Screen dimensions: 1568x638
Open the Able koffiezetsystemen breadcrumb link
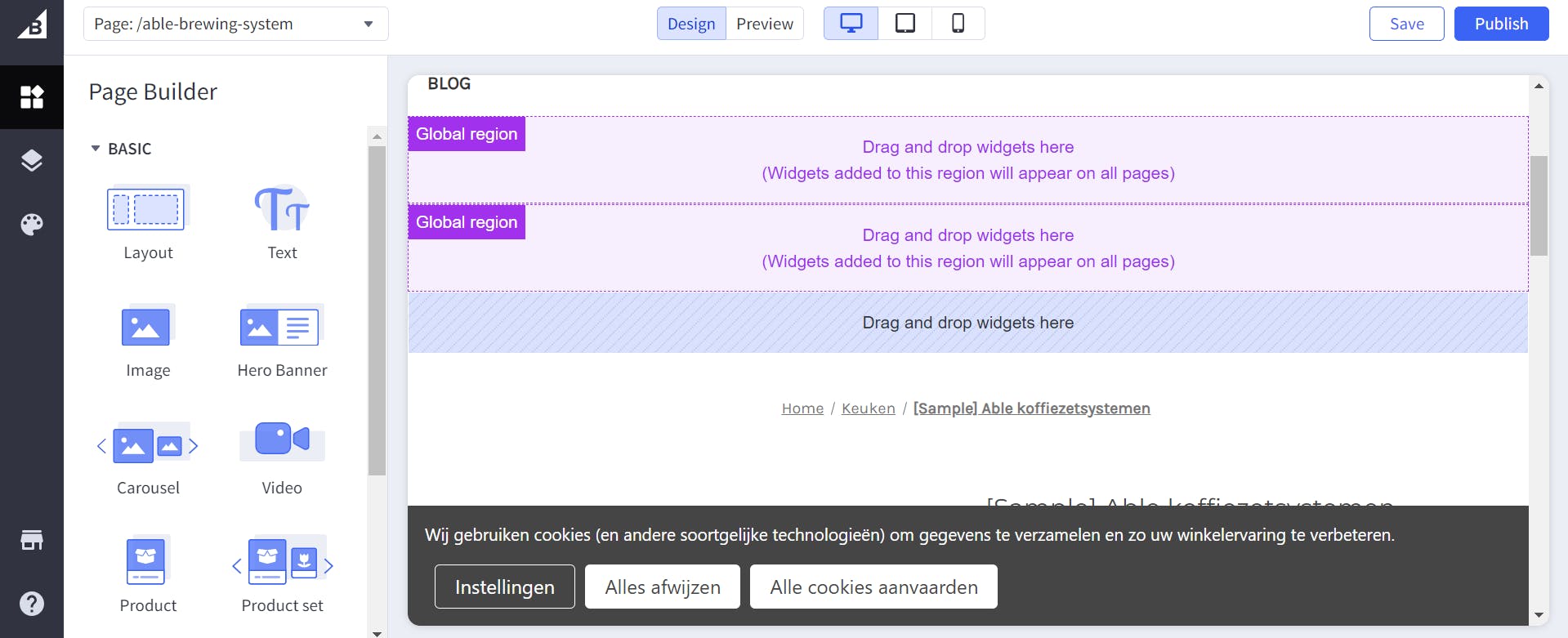click(1031, 408)
